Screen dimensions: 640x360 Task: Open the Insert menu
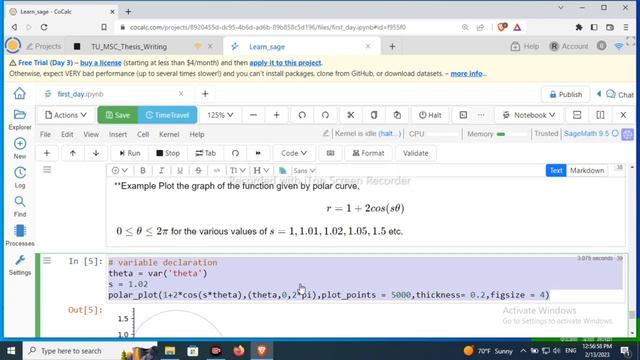point(118,134)
